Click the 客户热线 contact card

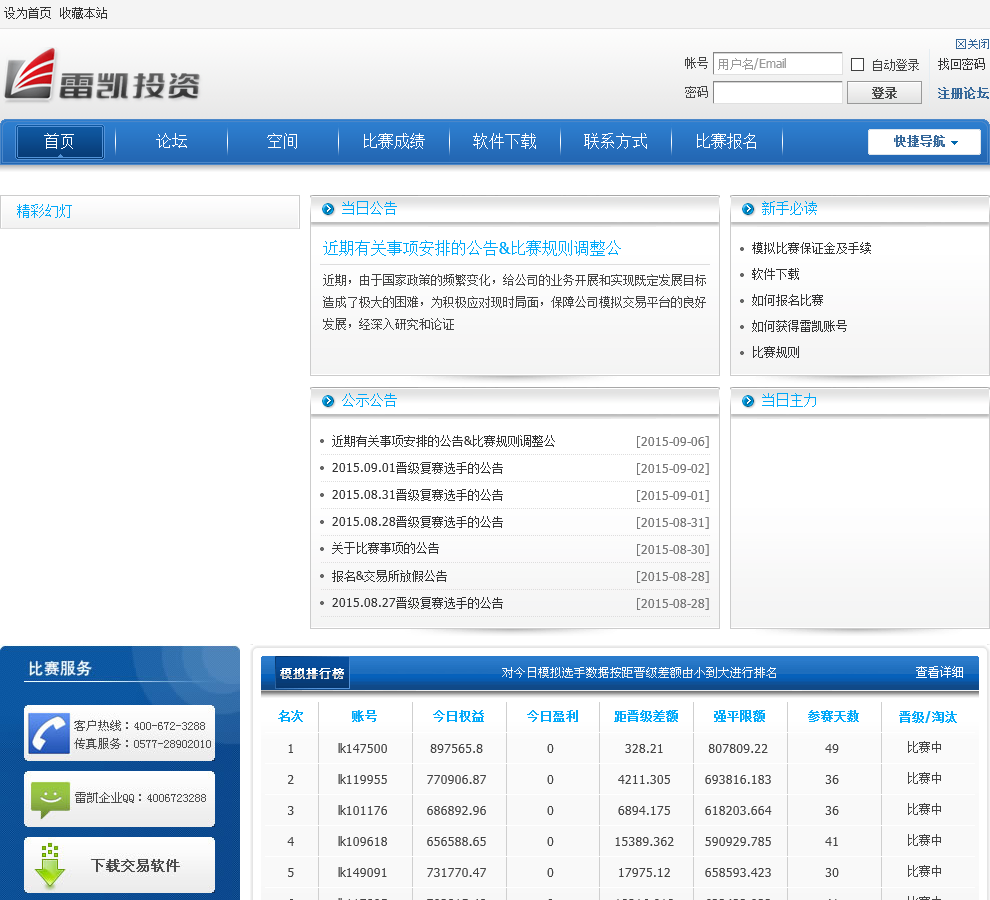tap(119, 733)
